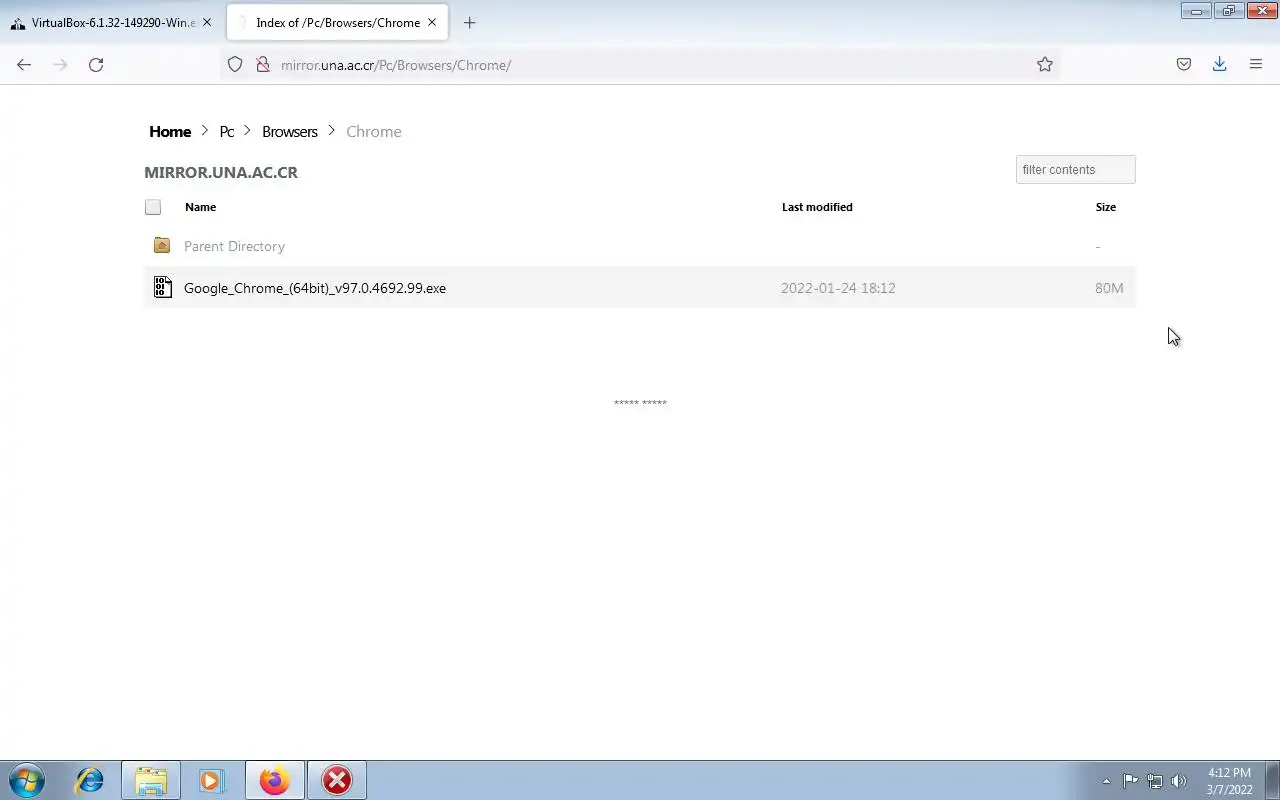Launch Internet Explorer from taskbar
This screenshot has height=800, width=1280.
[90, 780]
